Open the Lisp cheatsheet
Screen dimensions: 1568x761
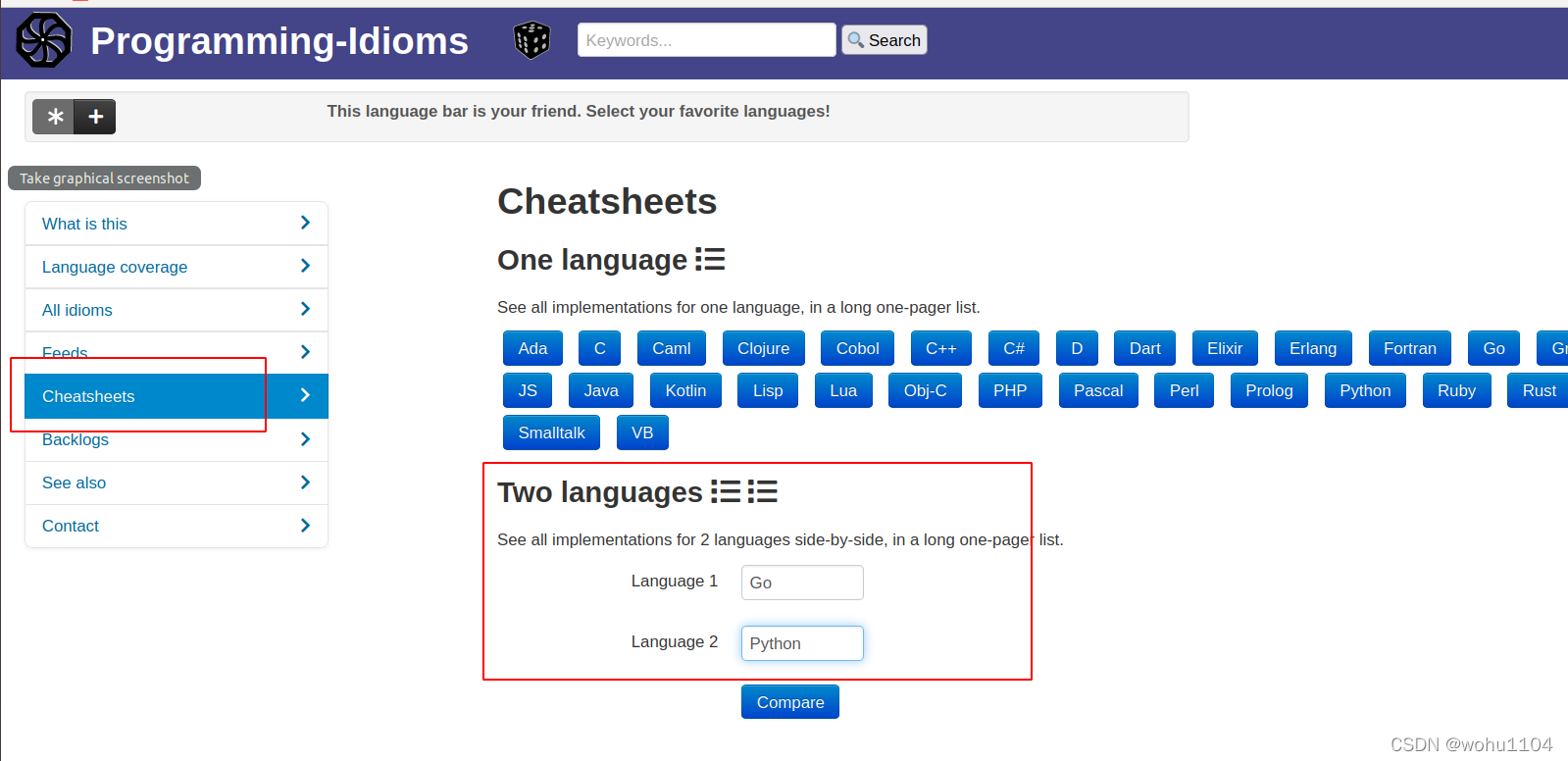[768, 390]
